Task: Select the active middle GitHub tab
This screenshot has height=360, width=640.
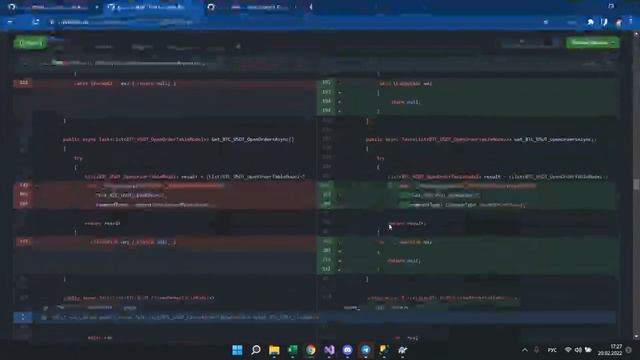Action: [153, 7]
